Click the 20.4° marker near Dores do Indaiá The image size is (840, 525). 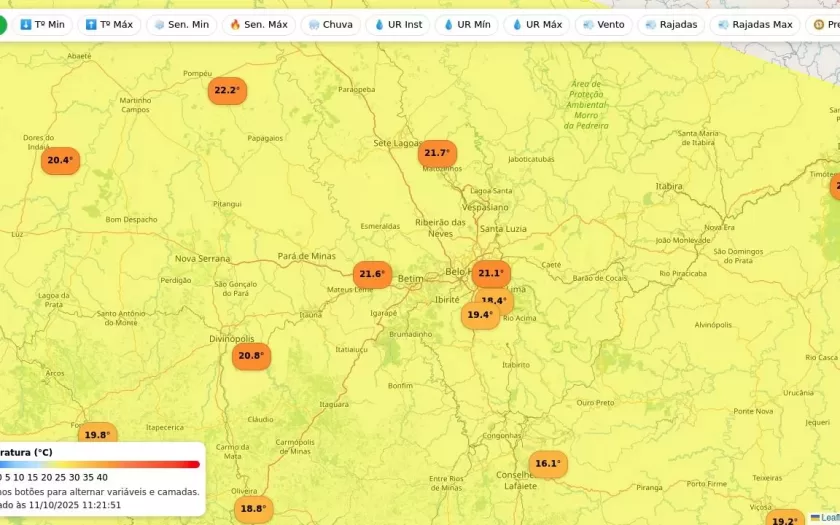click(x=60, y=161)
